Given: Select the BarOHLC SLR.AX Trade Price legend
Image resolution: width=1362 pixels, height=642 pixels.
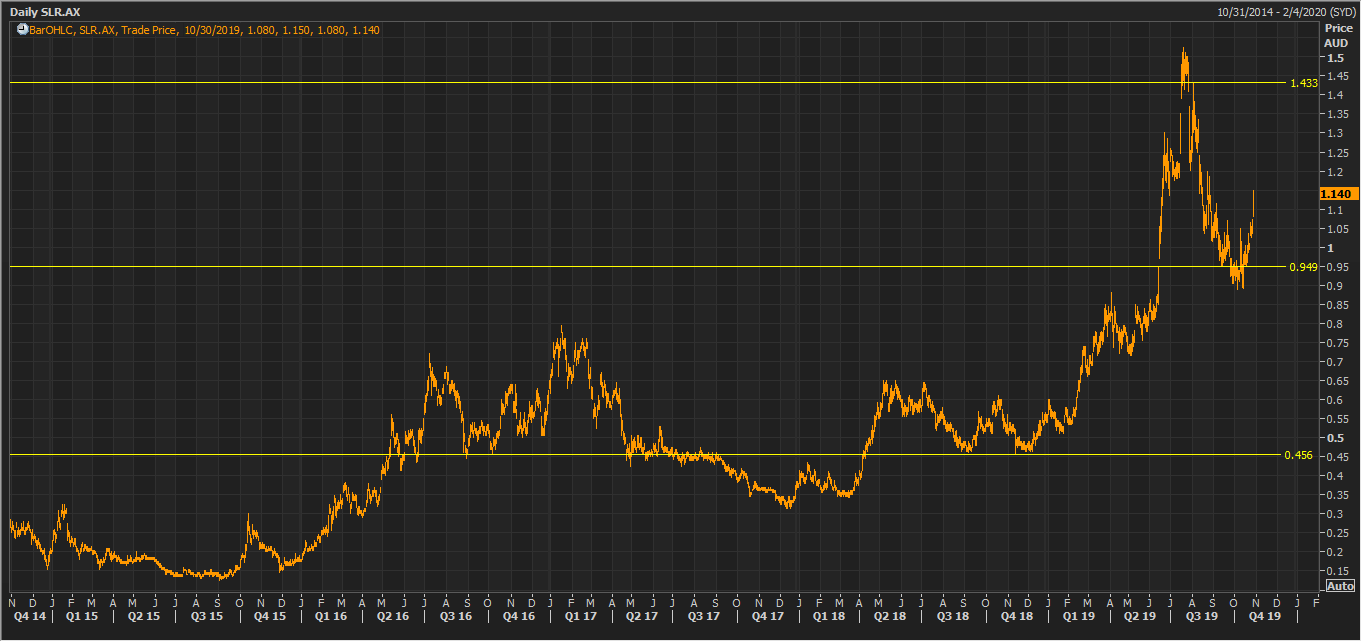Looking at the screenshot, I should [204, 30].
